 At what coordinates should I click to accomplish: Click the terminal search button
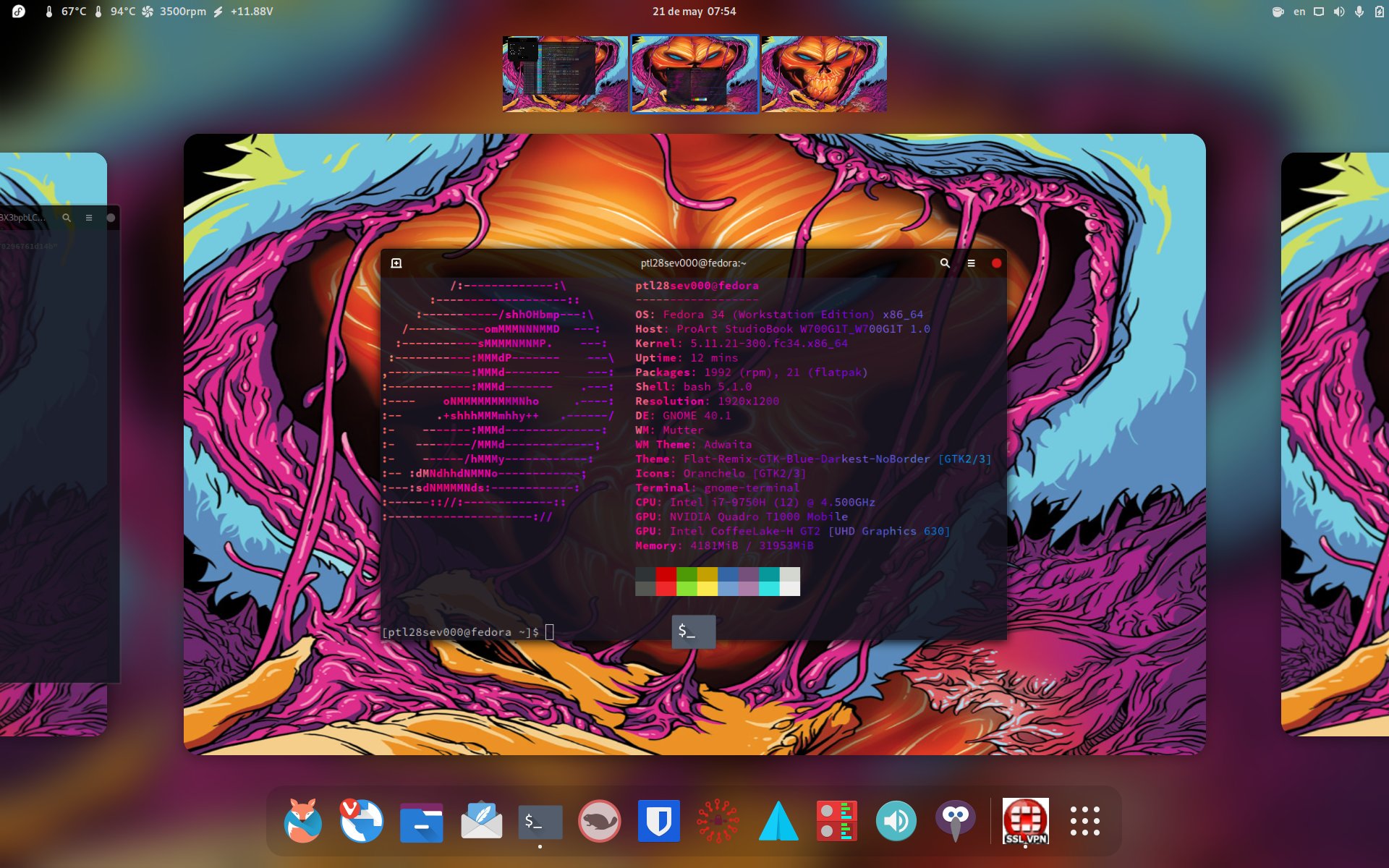point(945,263)
